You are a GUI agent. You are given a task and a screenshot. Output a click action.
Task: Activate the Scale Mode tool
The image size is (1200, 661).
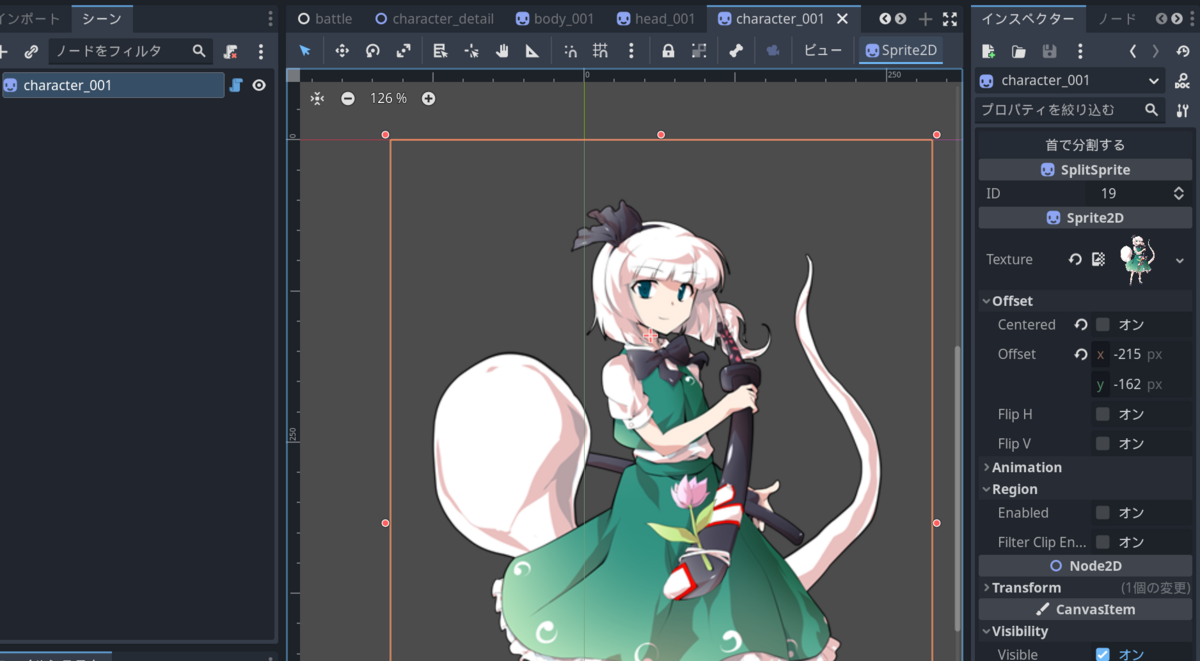coord(403,50)
